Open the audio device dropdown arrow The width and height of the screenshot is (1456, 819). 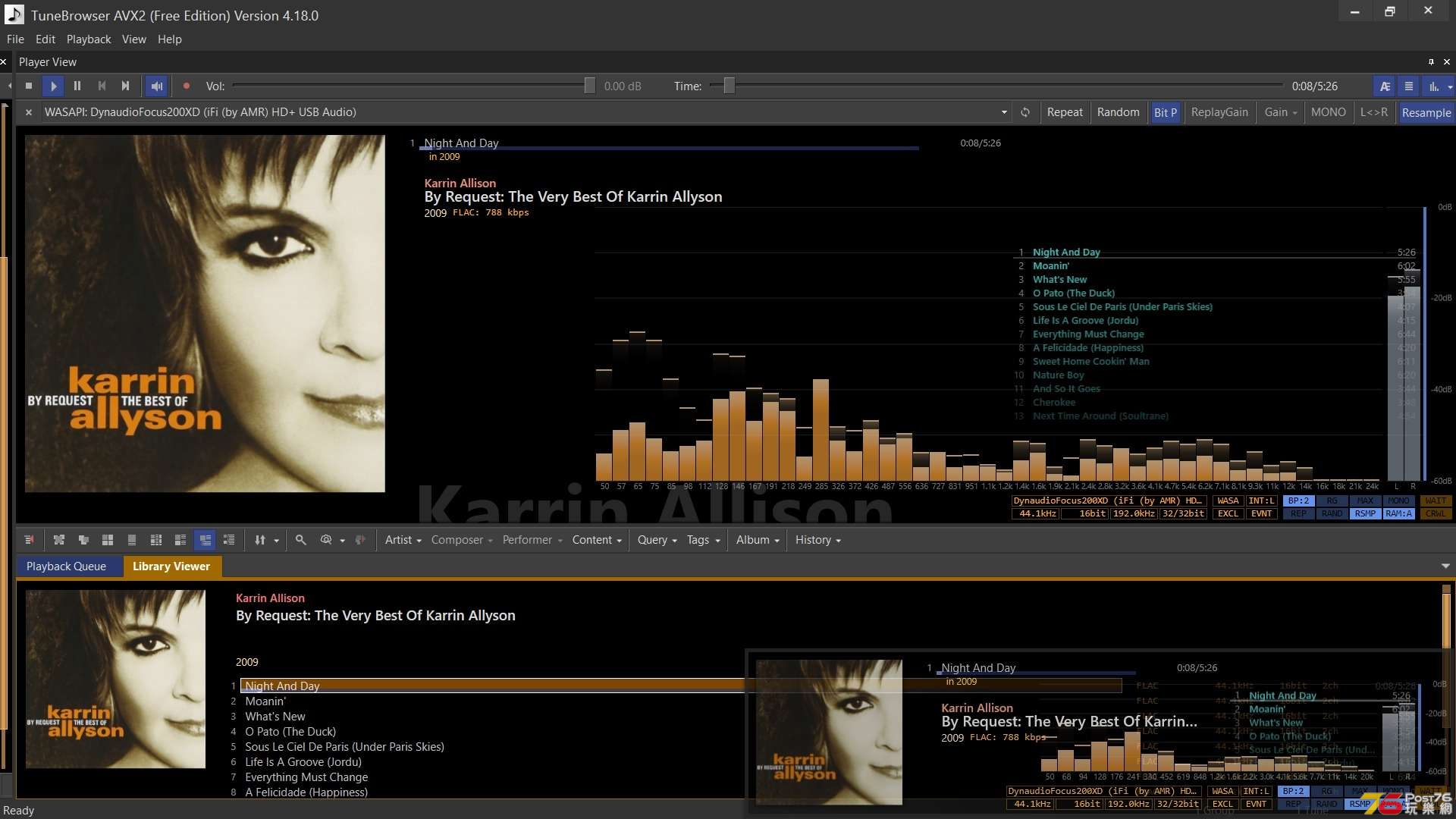pos(1004,112)
